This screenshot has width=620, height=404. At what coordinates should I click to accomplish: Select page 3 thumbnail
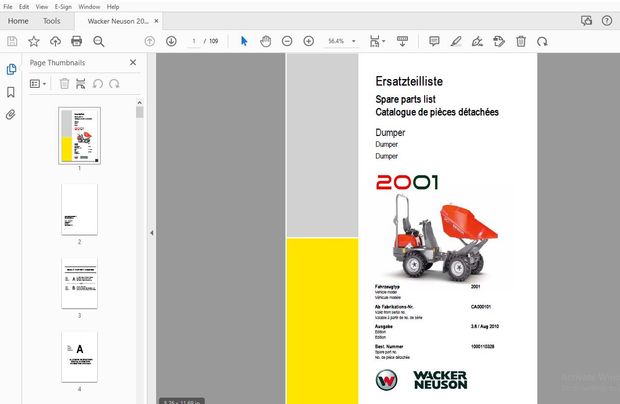click(79, 283)
